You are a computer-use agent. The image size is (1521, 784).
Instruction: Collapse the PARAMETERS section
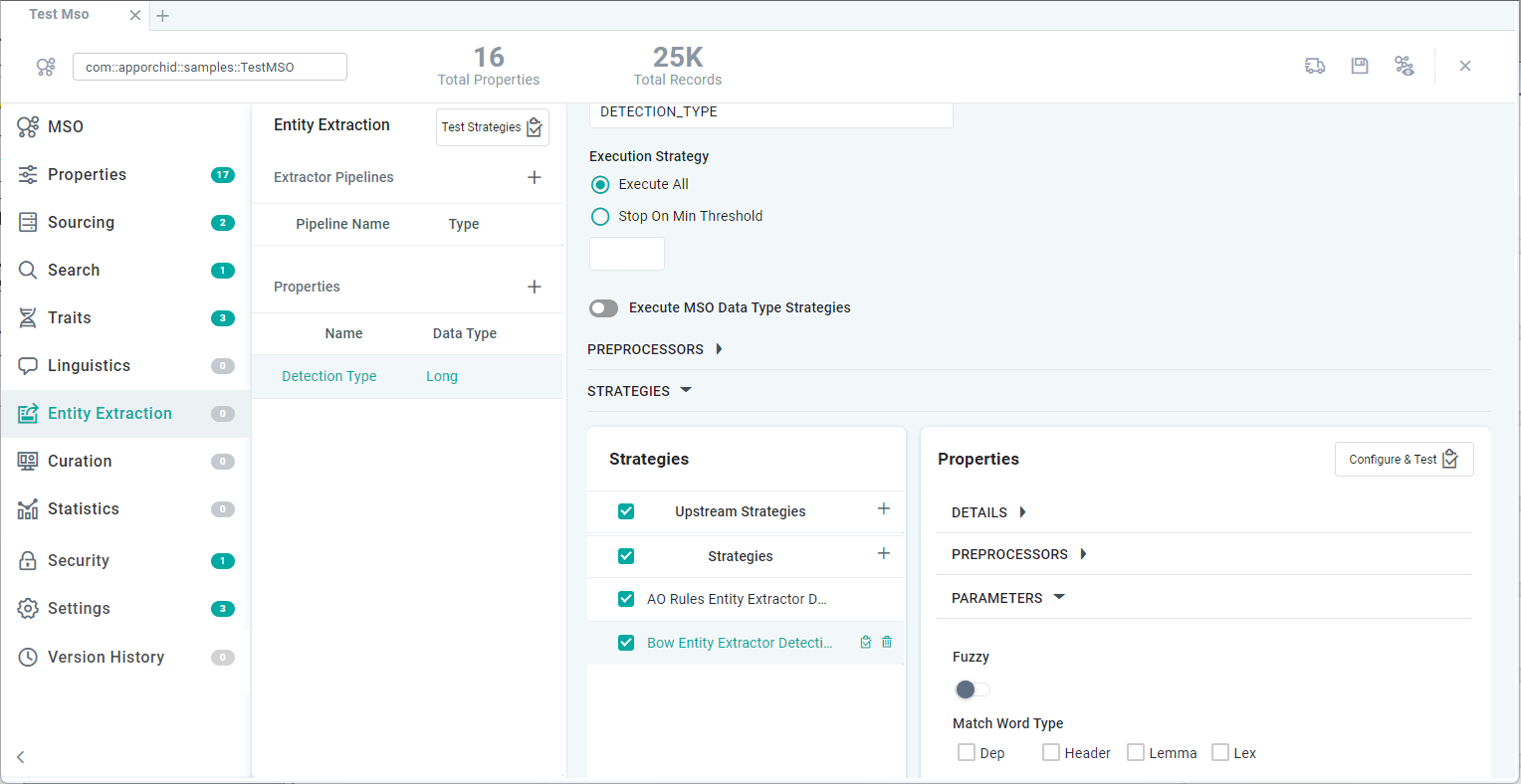tap(1007, 598)
